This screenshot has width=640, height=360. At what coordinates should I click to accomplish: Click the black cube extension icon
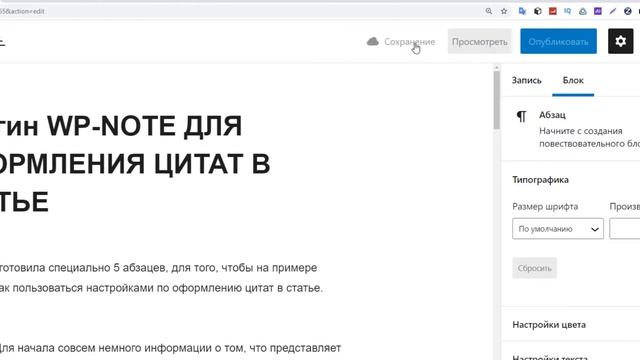(538, 11)
